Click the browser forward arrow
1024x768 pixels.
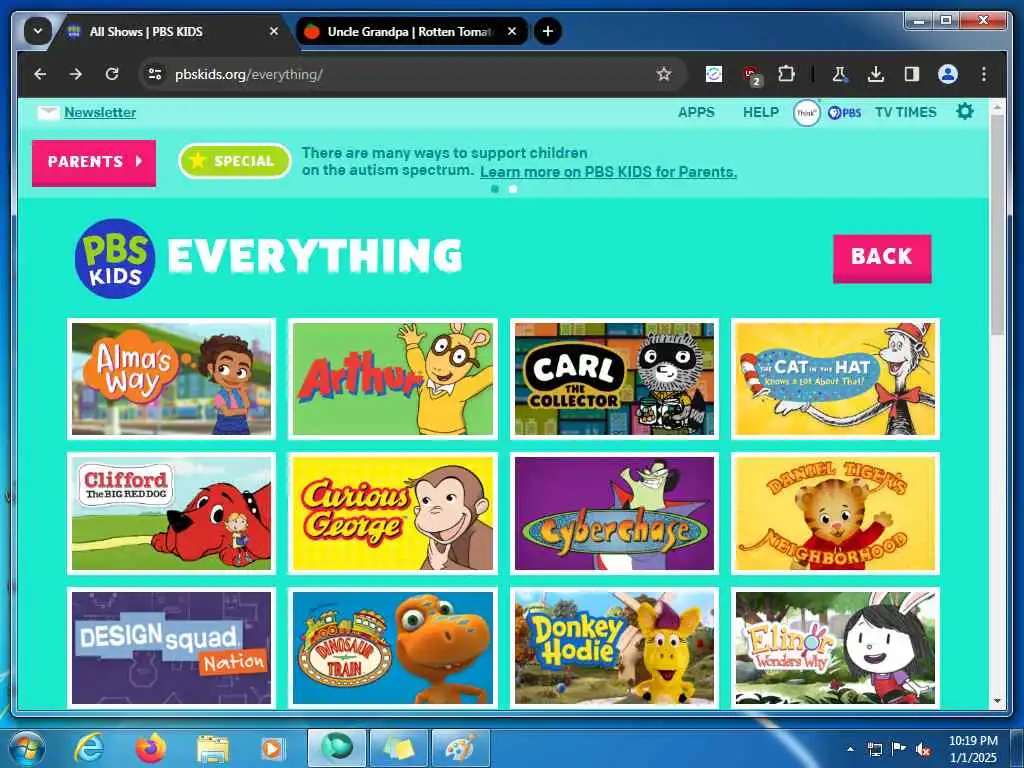coord(76,74)
